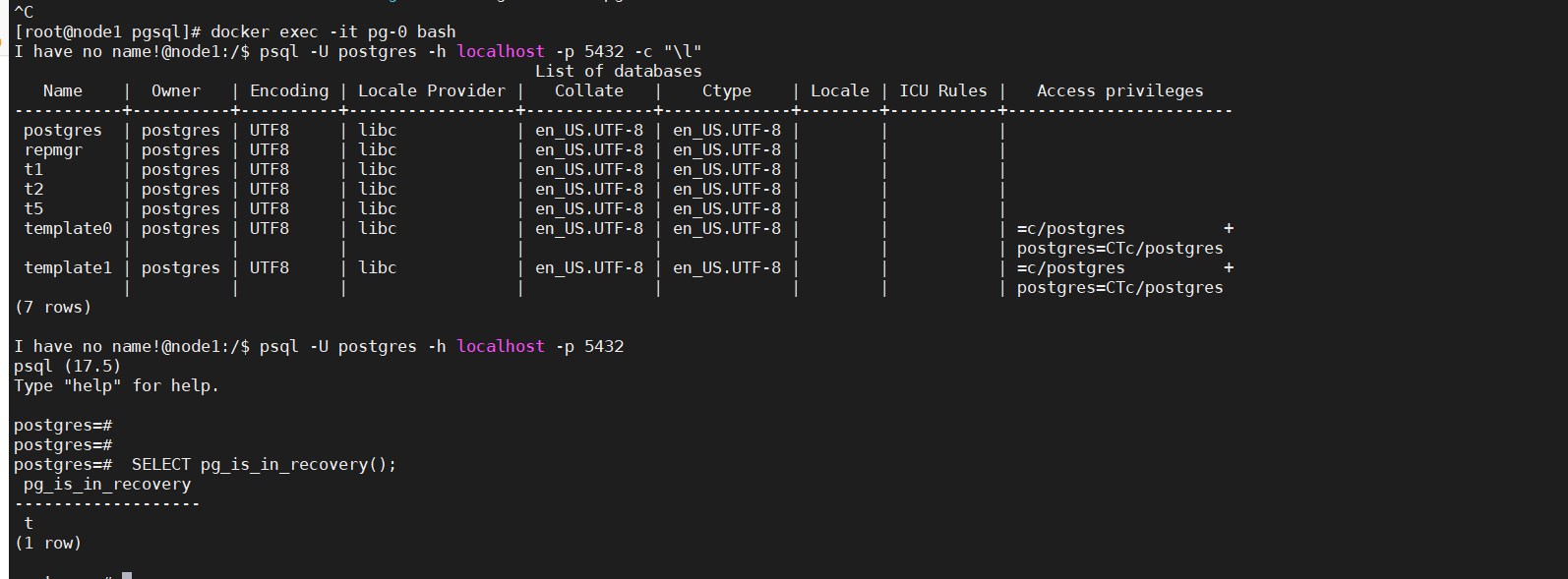Click the "List of databases" title
The width and height of the screenshot is (1568, 579).
618,71
